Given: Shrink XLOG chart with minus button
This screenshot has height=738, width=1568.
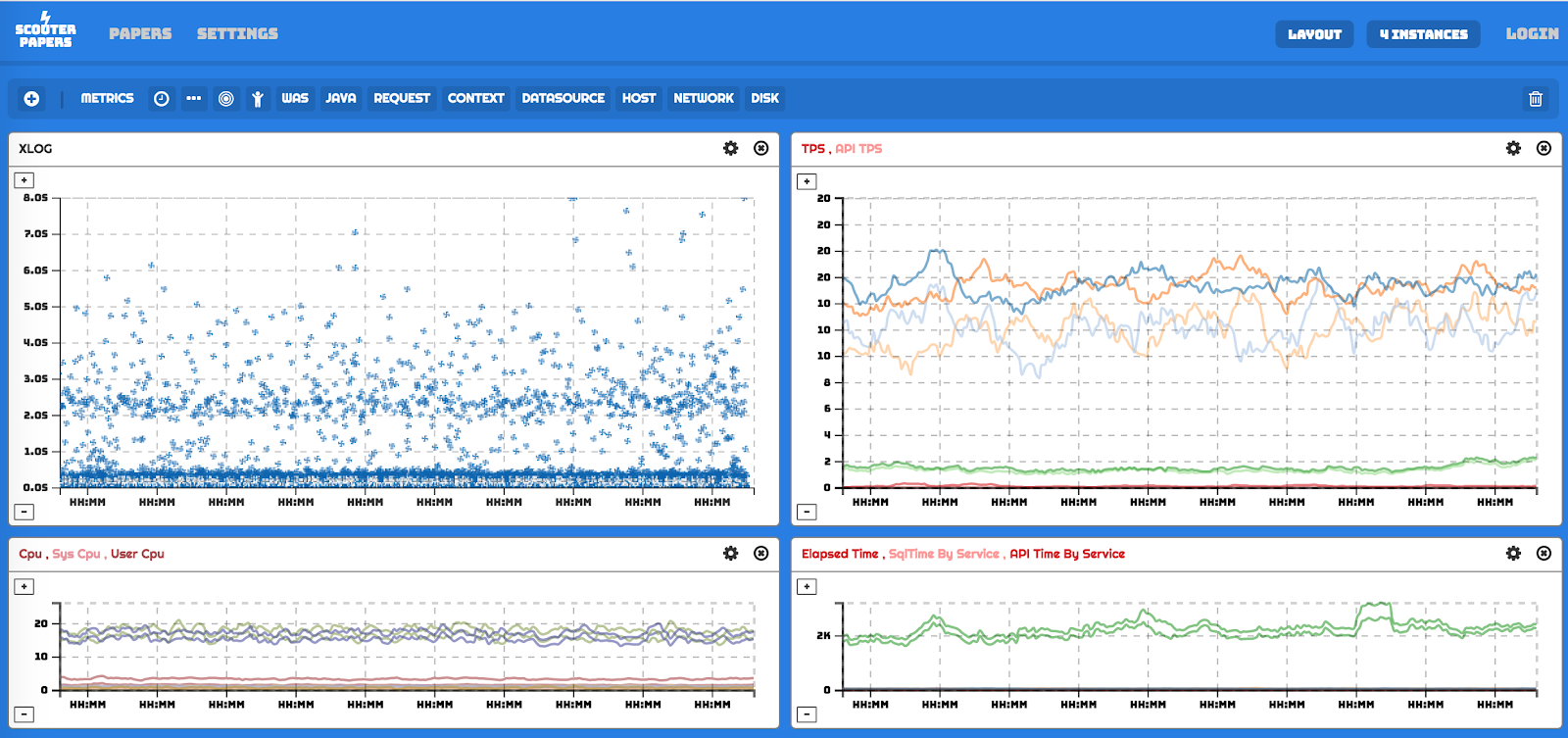Looking at the screenshot, I should (24, 512).
